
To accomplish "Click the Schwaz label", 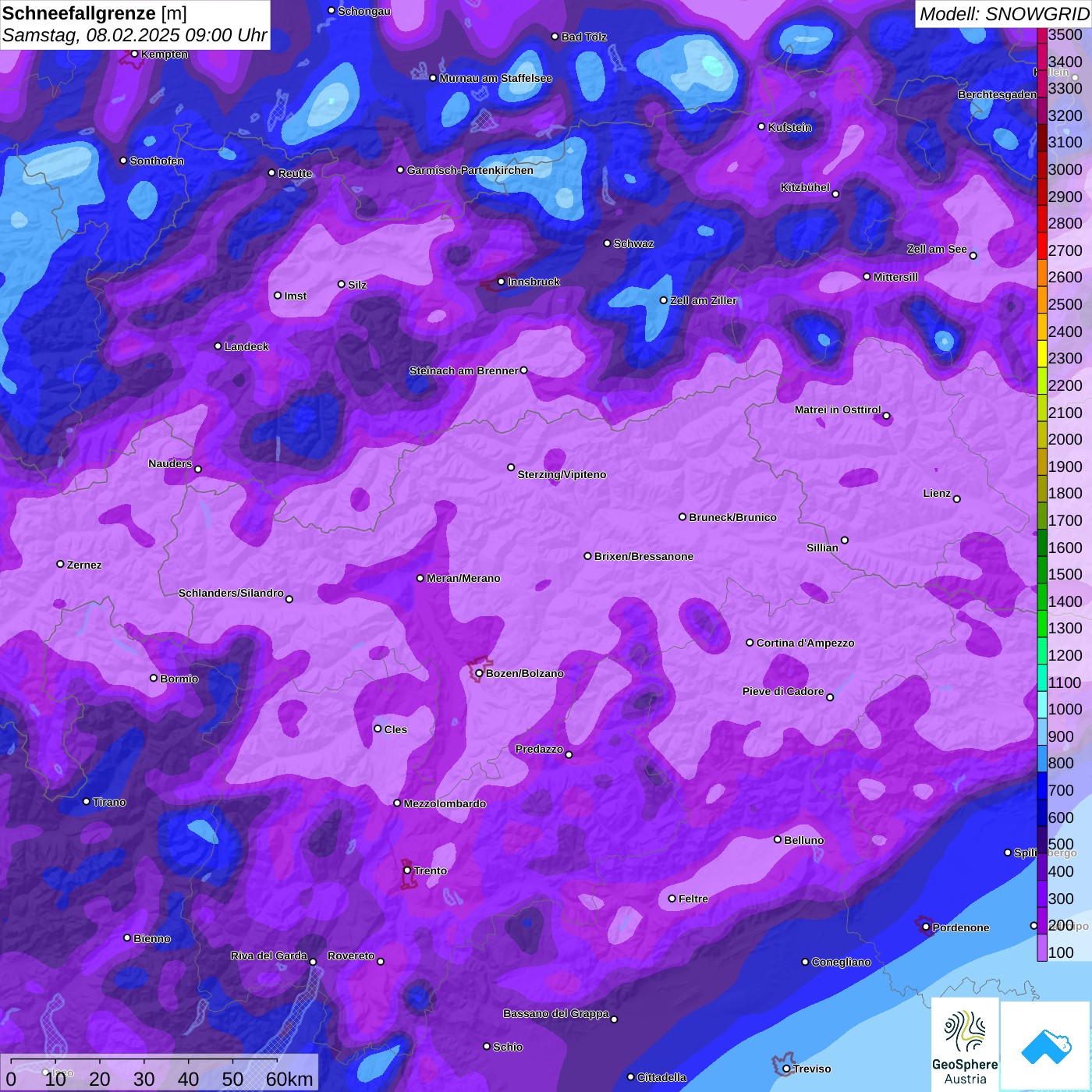I will click(633, 243).
